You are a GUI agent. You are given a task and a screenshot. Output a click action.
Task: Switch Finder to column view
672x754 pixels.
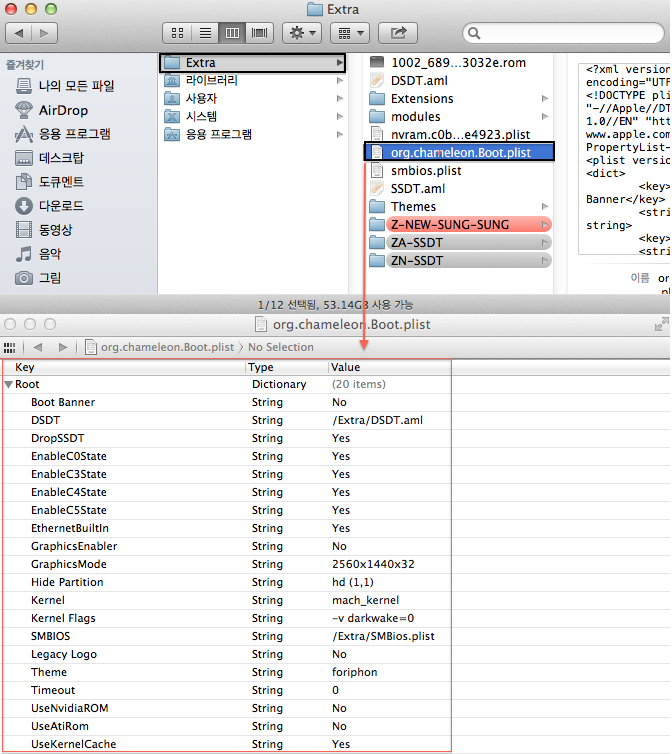(x=232, y=33)
